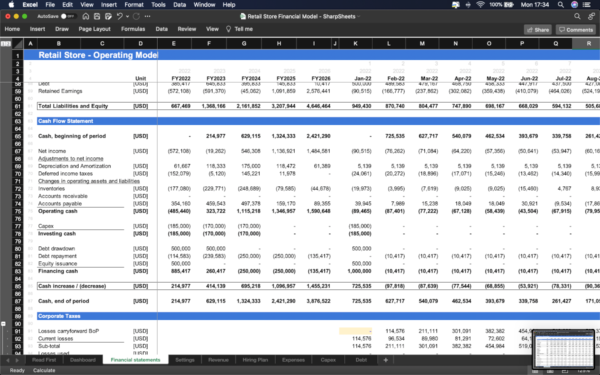Click the Siri icon in menu bar
Viewport: 600px width, 375px height.
pyautogui.click(x=574, y=5)
